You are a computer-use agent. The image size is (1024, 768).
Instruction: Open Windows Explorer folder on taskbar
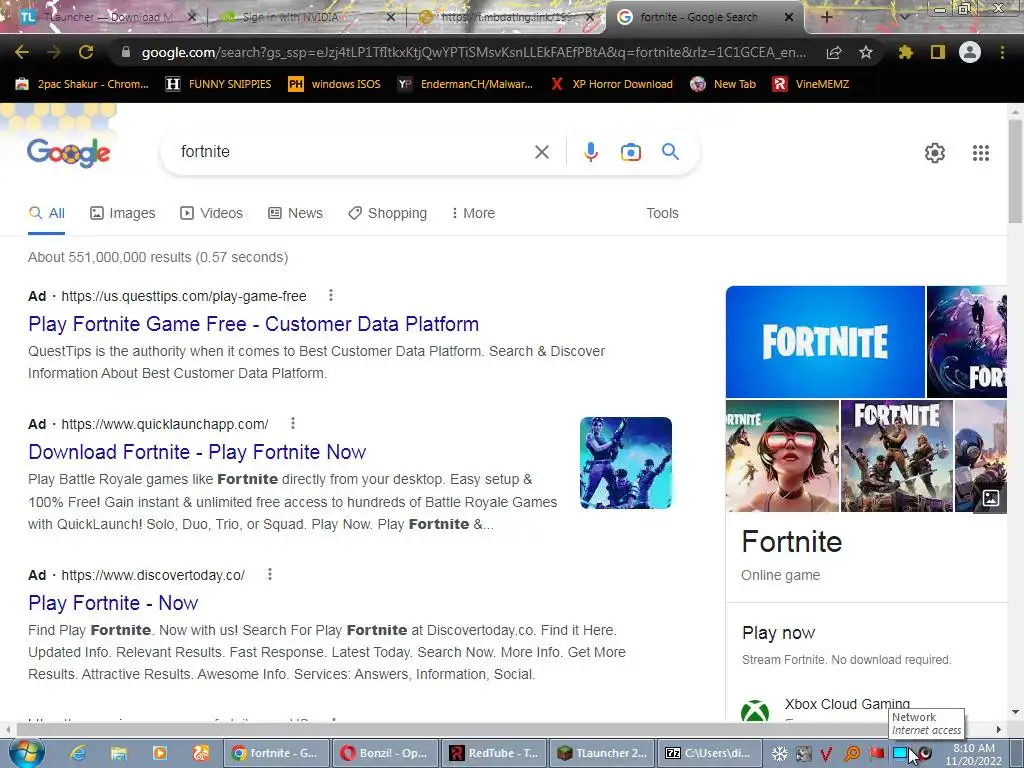119,753
